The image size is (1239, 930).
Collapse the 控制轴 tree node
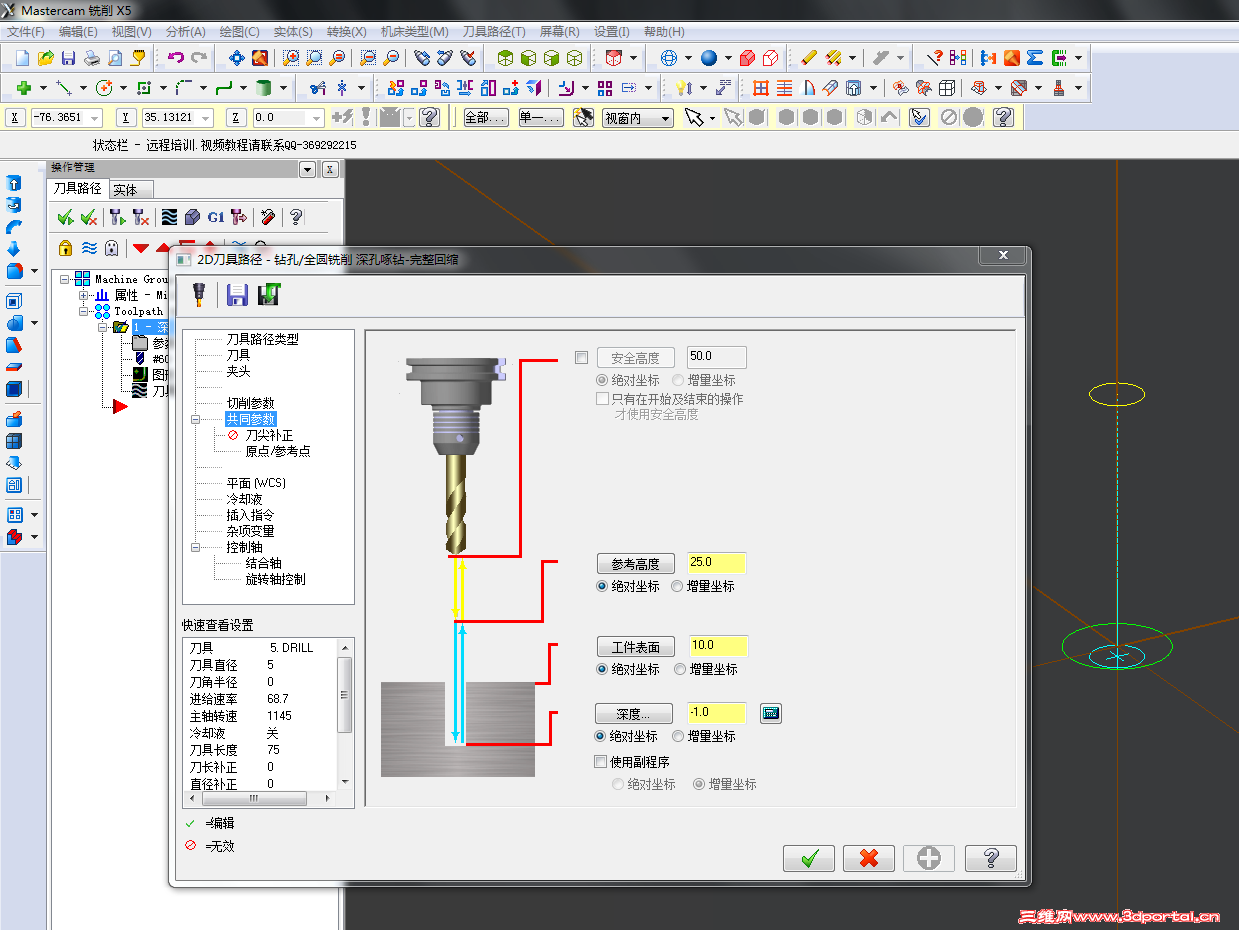click(196, 547)
